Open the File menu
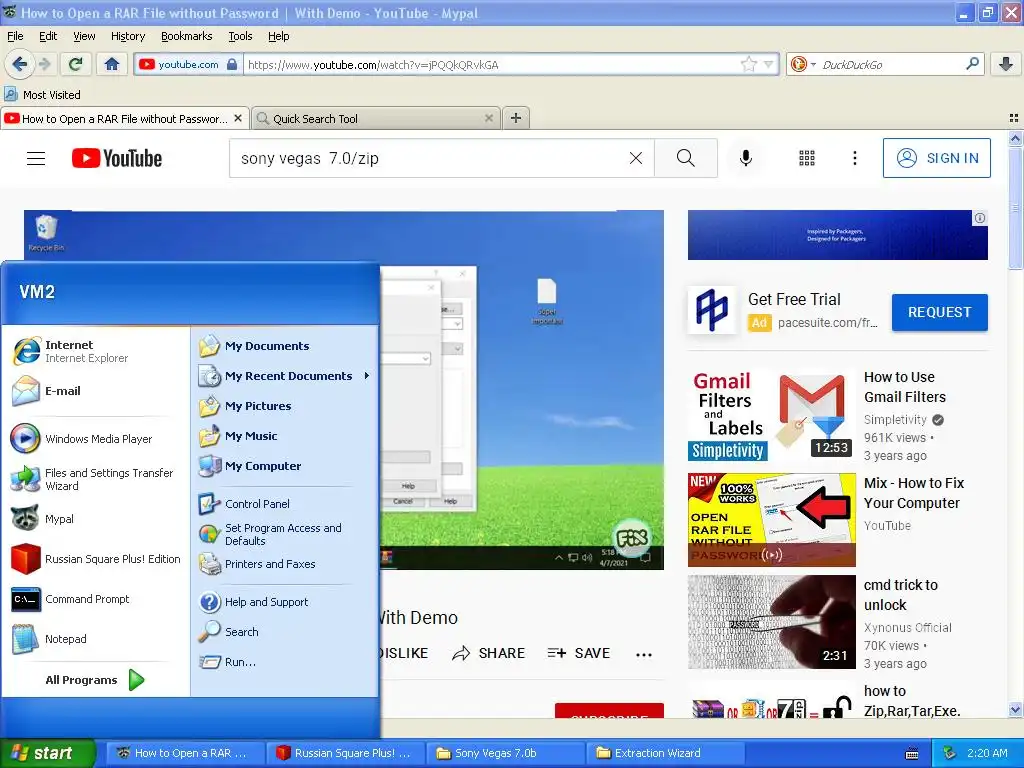This screenshot has height=768, width=1024. (15, 36)
